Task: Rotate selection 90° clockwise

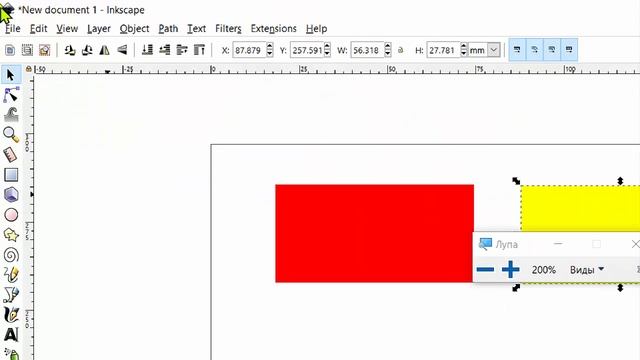Action: click(87, 50)
